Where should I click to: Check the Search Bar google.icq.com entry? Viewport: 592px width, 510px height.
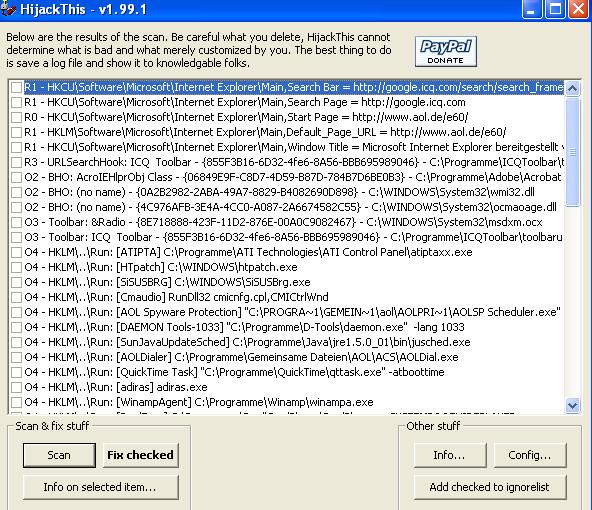coord(16,88)
